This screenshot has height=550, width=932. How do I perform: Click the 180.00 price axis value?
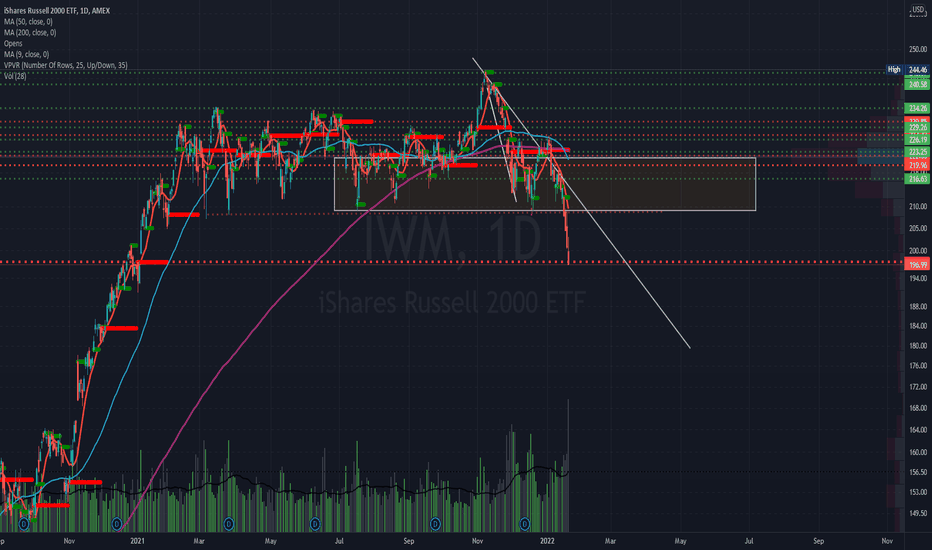918,345
